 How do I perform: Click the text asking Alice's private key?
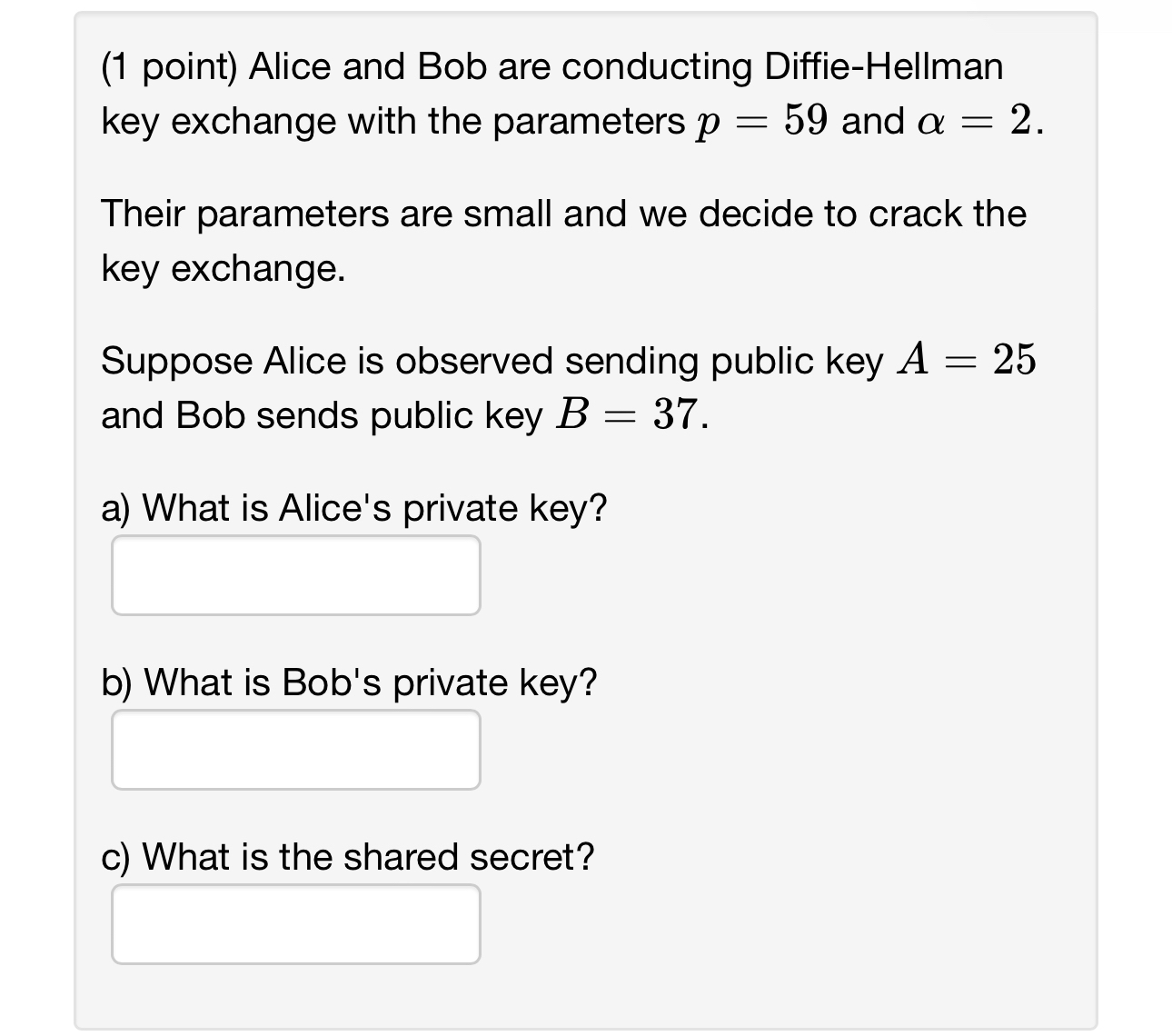point(354,507)
